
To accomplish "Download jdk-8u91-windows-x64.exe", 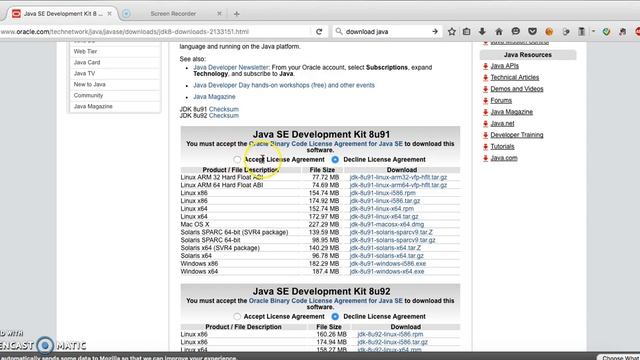I will coord(387,271).
